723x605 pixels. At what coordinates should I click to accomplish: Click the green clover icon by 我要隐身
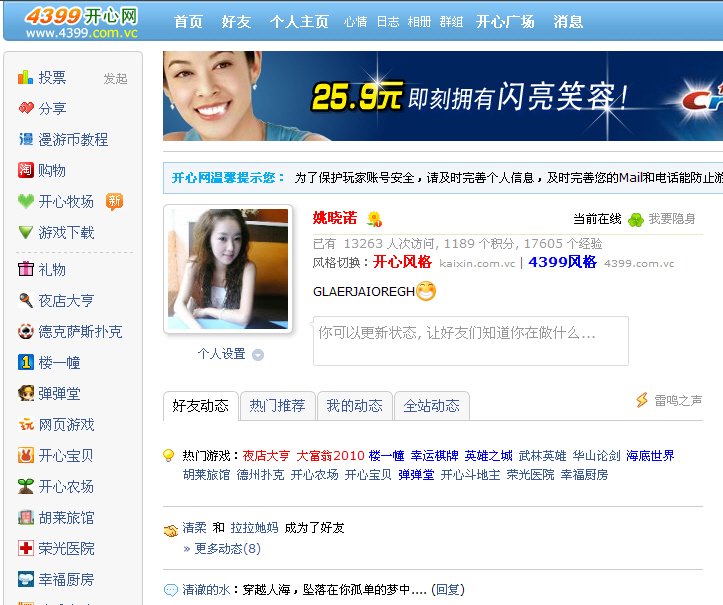pyautogui.click(x=636, y=219)
